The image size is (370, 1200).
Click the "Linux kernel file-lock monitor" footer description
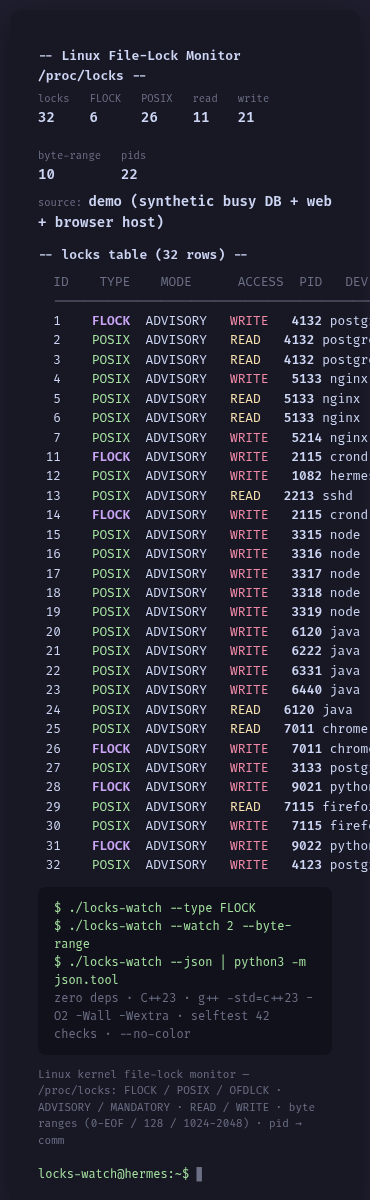pyautogui.click(x=177, y=1108)
